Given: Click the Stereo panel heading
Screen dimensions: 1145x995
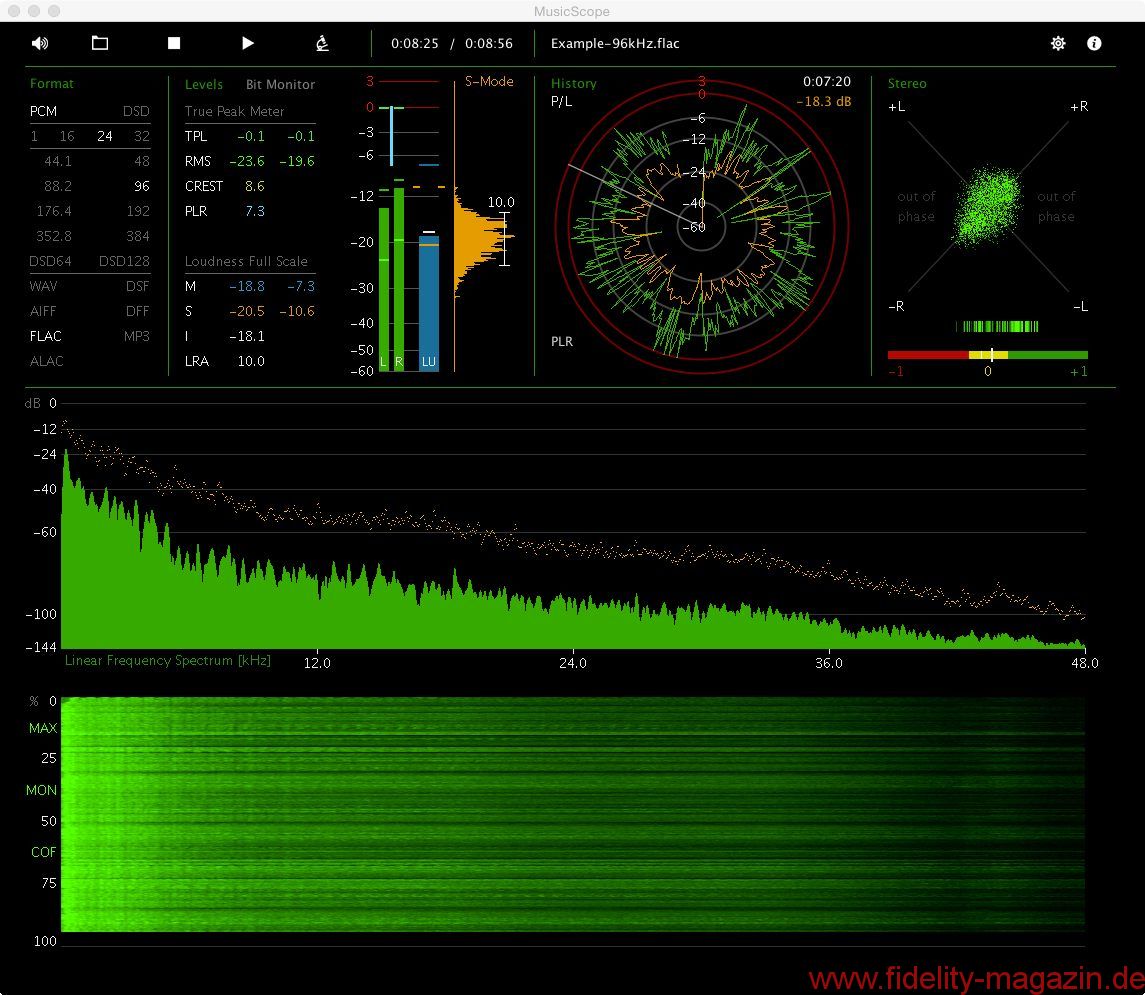Looking at the screenshot, I should click(907, 83).
